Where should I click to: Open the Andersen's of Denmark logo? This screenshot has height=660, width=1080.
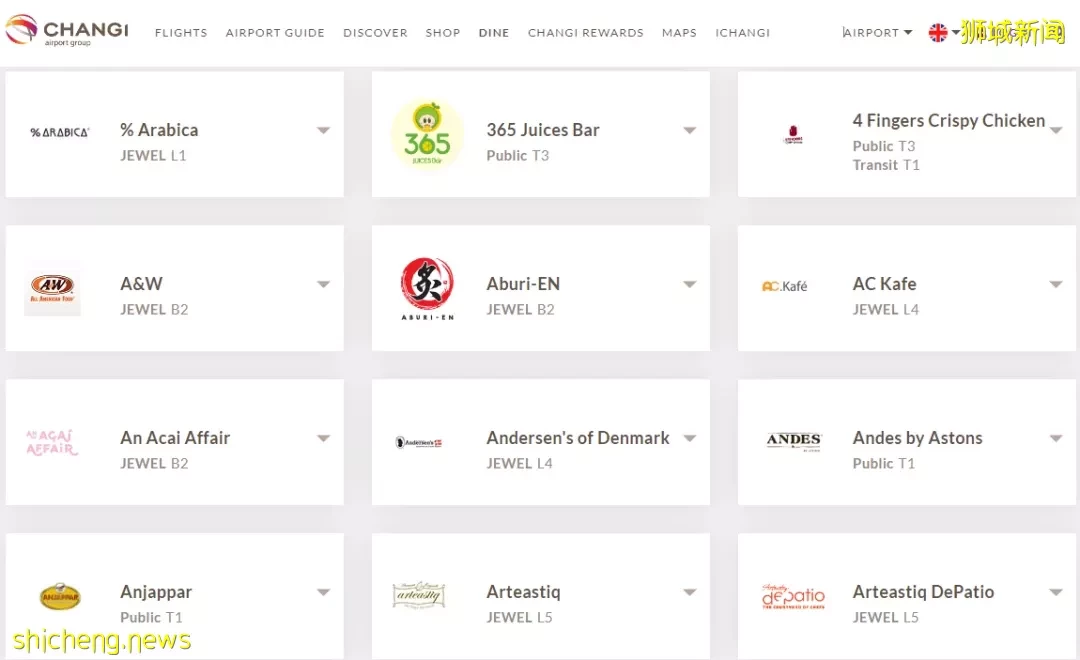[x=419, y=442]
